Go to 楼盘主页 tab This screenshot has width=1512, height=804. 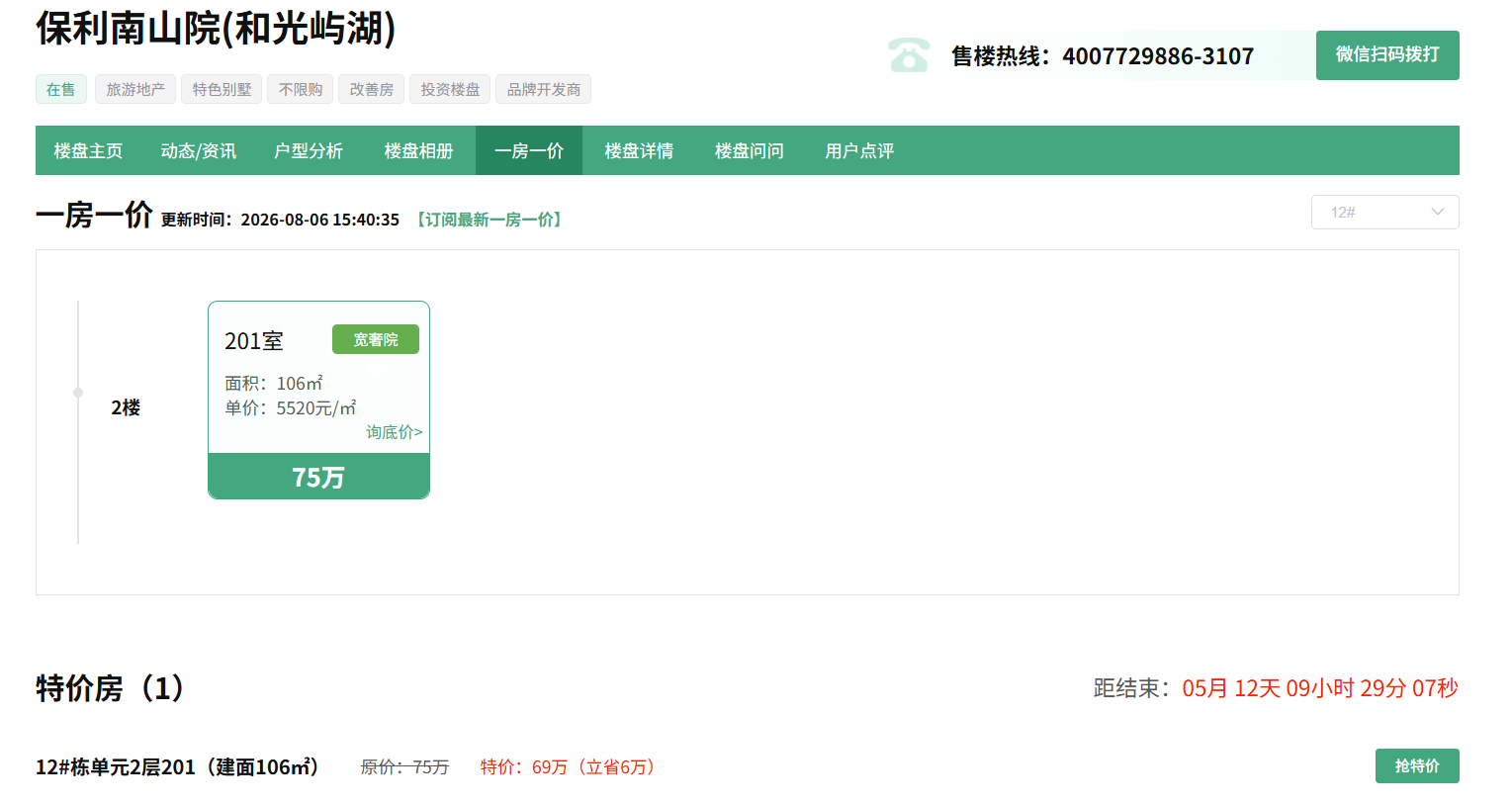click(88, 151)
